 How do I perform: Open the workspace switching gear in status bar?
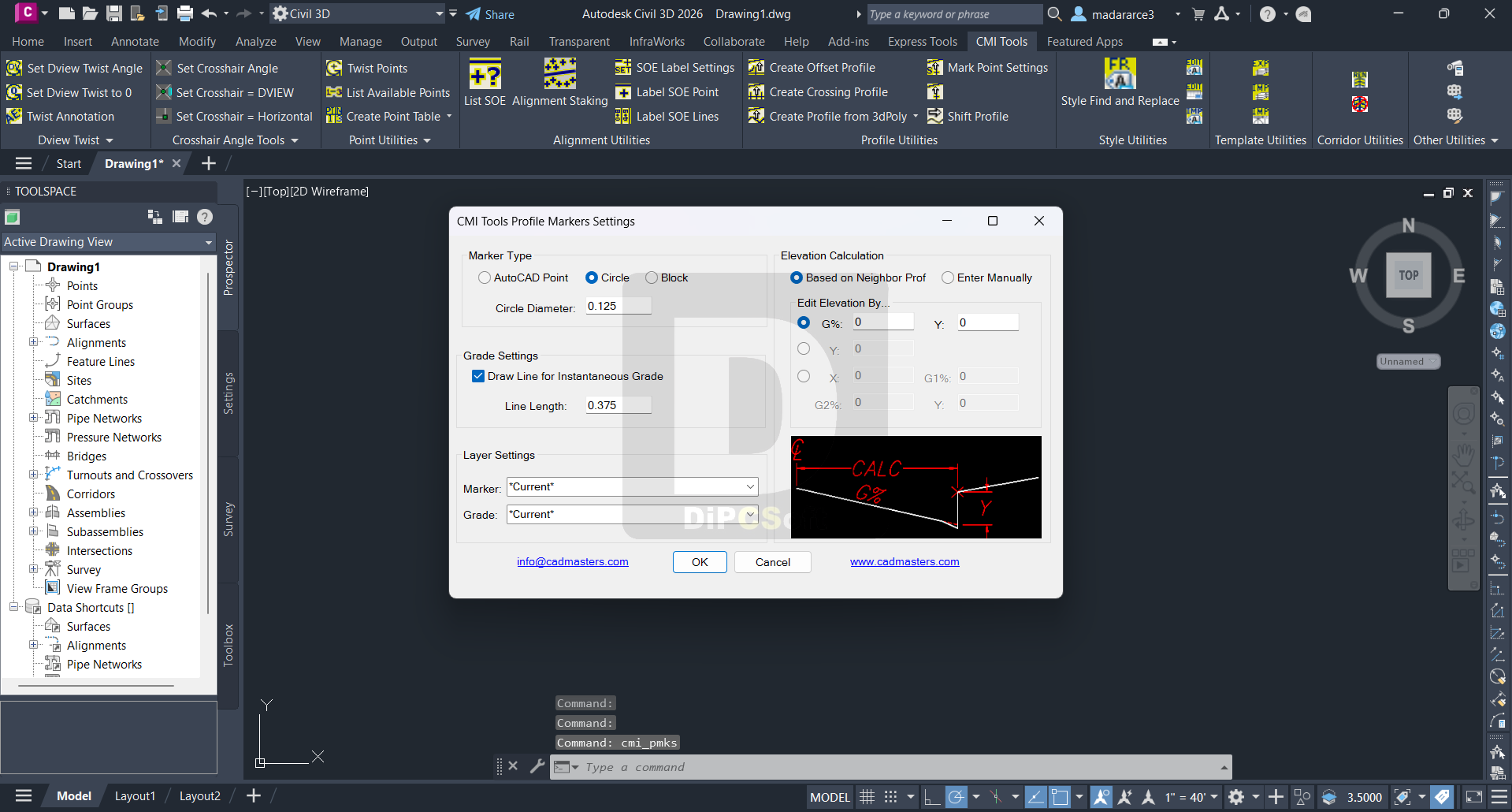(1236, 797)
